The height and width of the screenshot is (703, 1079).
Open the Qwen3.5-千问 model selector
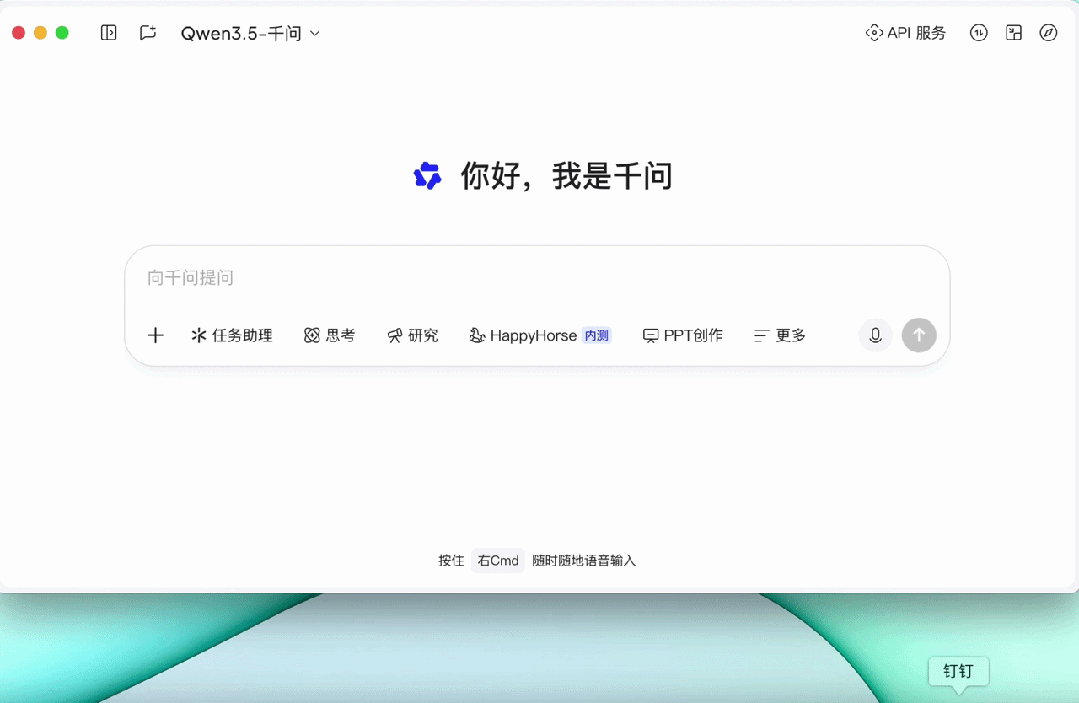(250, 33)
